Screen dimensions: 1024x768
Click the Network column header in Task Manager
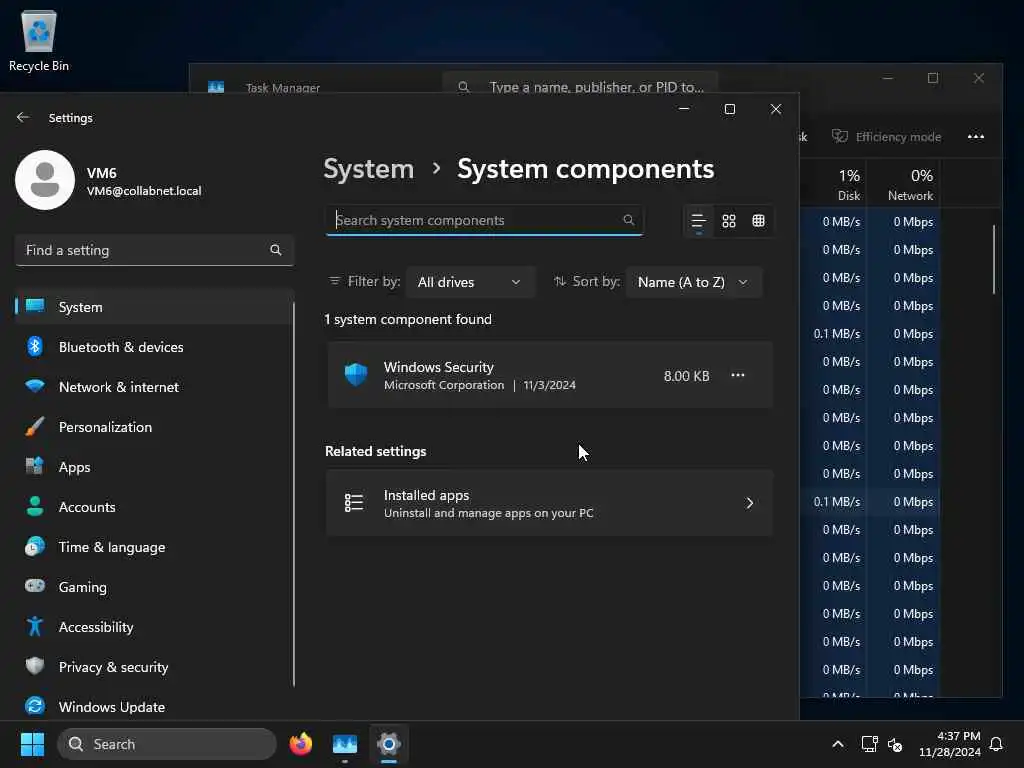(x=904, y=184)
